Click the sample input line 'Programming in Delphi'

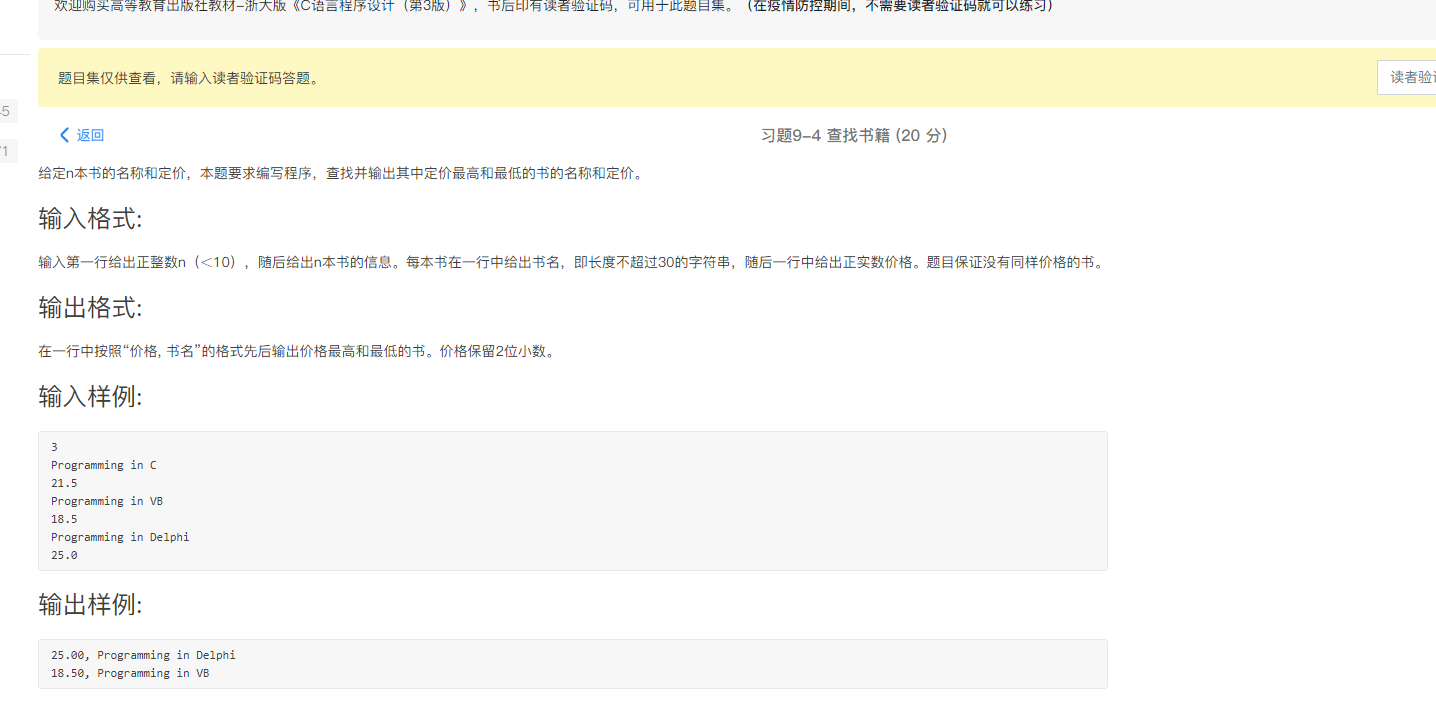(120, 537)
